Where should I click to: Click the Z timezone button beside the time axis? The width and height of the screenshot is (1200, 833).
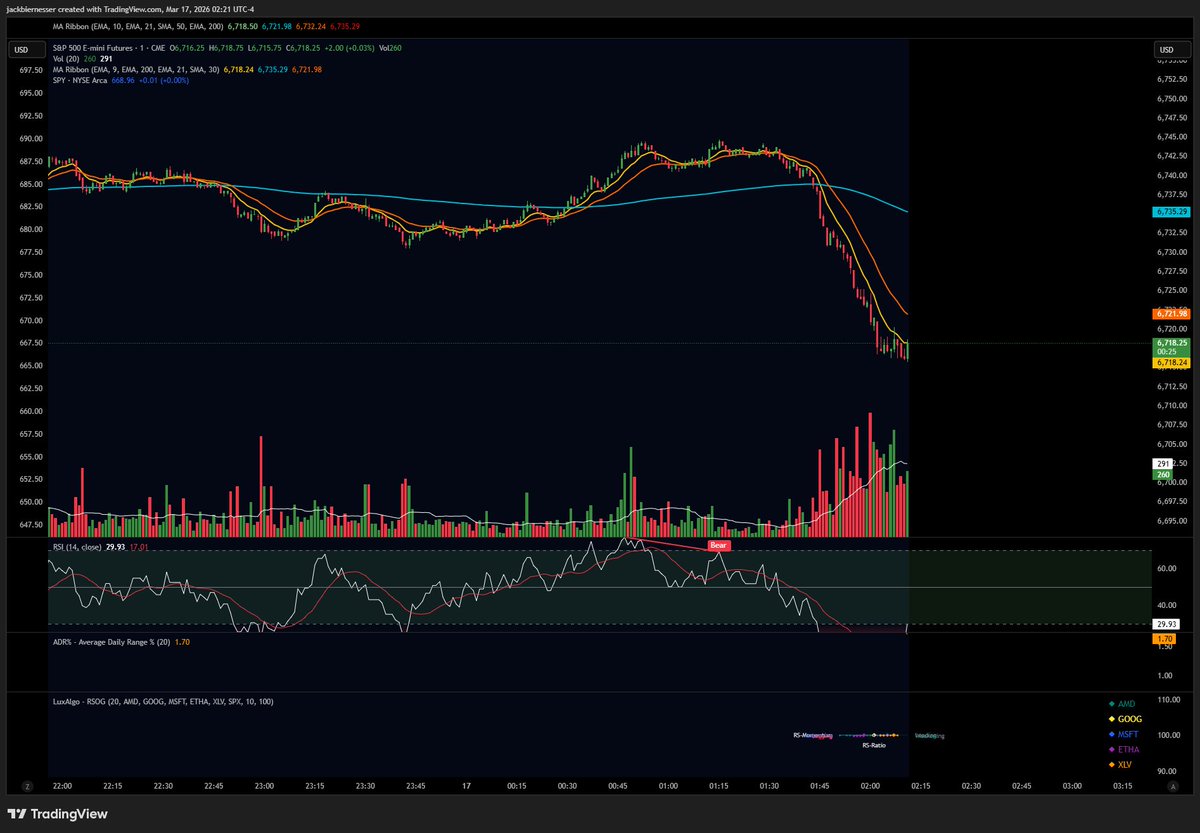coord(28,787)
